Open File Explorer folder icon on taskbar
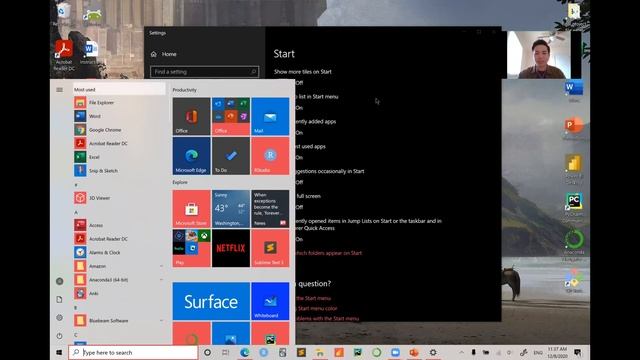Screen dimensions: 640x360 click(x=320, y=352)
